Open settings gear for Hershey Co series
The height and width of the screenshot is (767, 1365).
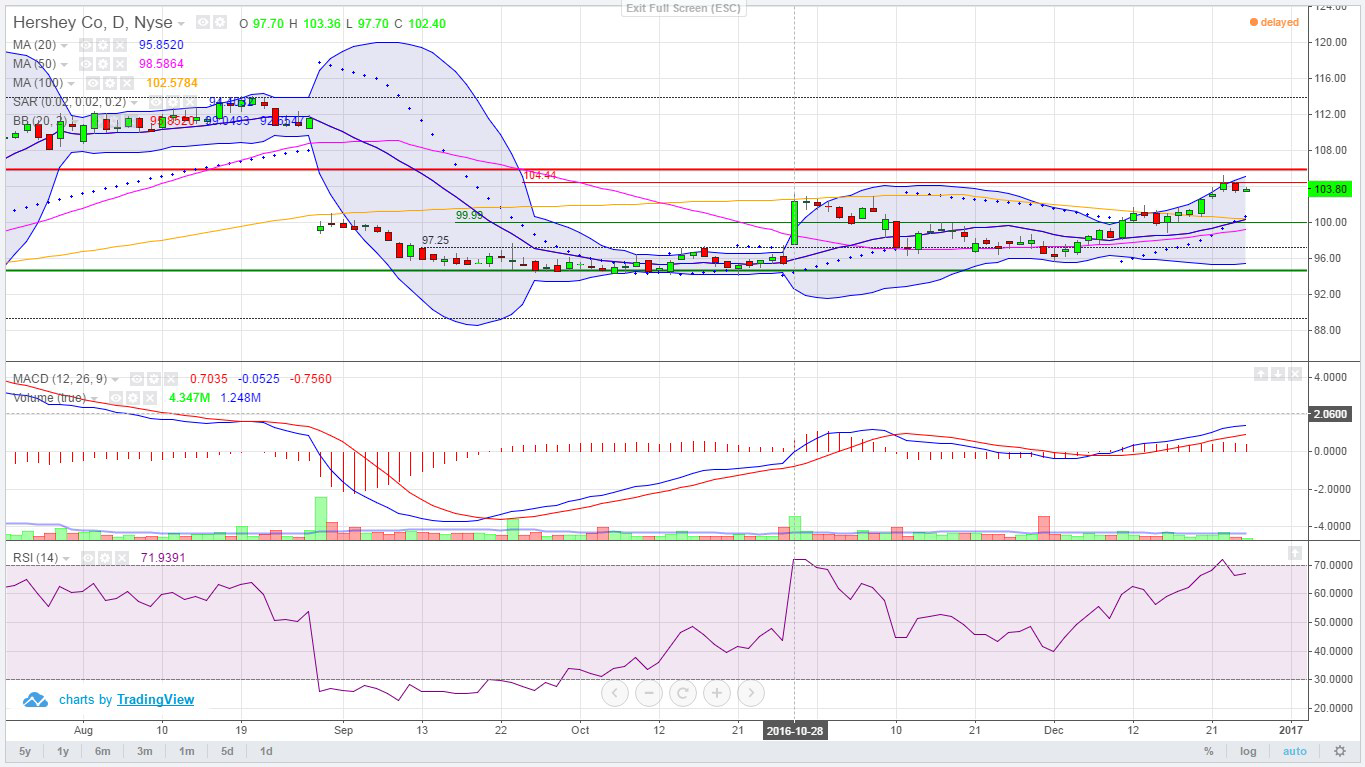pos(220,22)
